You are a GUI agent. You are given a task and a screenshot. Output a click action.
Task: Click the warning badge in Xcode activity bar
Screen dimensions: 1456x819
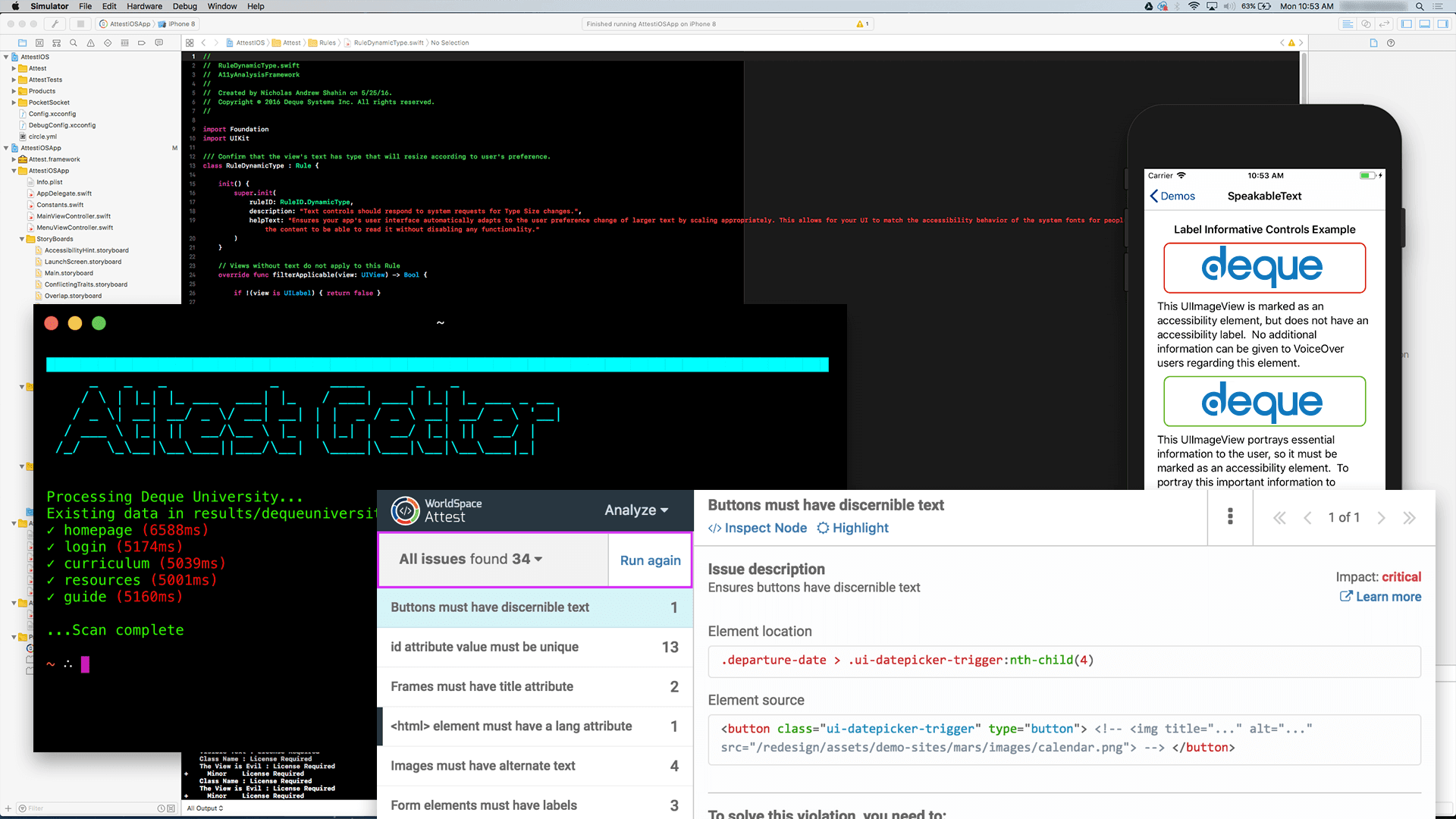pyautogui.click(x=863, y=24)
